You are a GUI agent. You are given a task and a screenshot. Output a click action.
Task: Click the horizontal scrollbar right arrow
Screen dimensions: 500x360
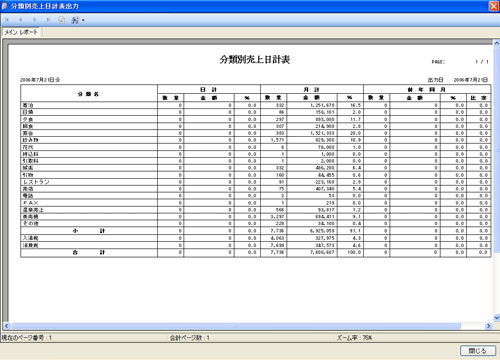pos(489,326)
